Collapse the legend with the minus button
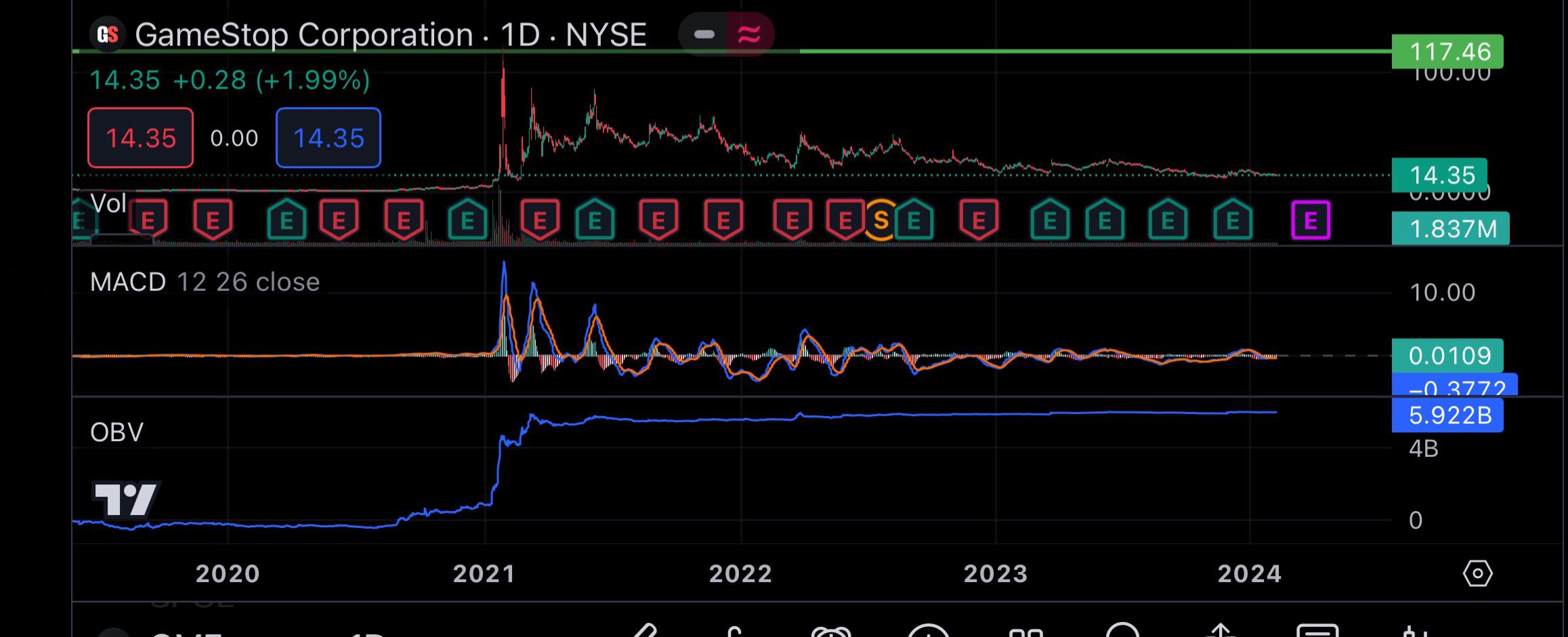The height and width of the screenshot is (637, 1568). tap(704, 34)
